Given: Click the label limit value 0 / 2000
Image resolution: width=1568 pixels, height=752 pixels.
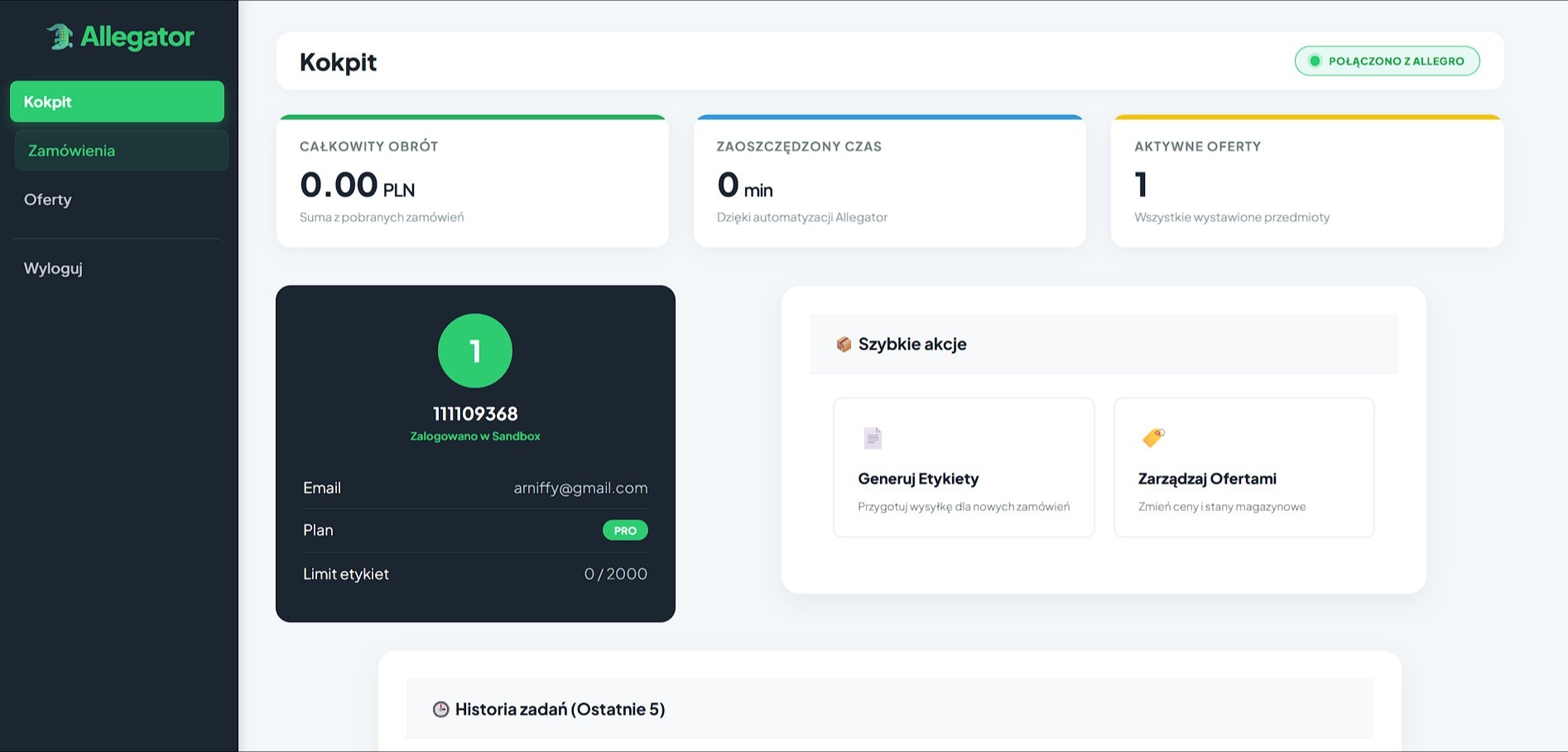Looking at the screenshot, I should pyautogui.click(x=616, y=574).
